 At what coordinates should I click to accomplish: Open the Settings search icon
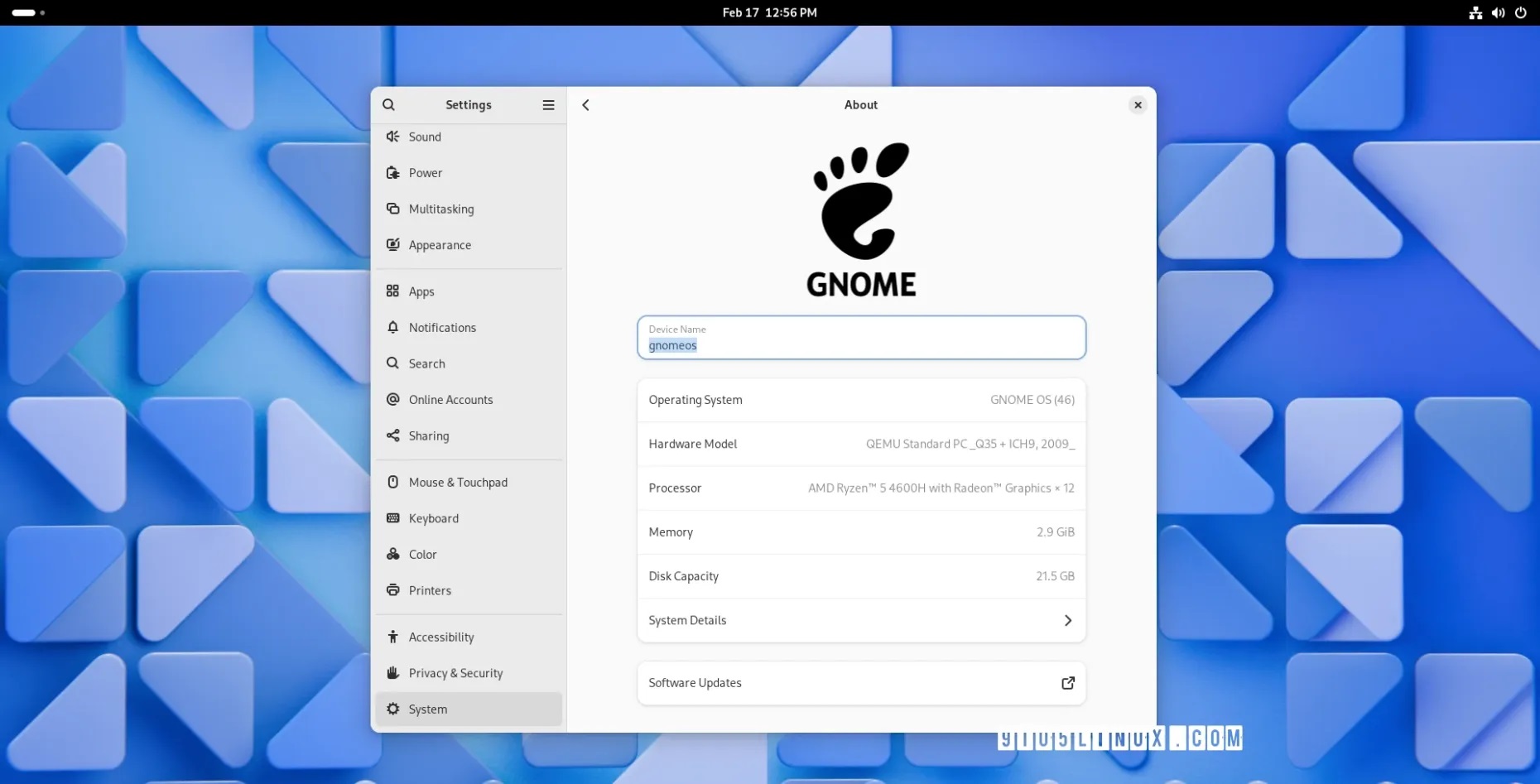pyautogui.click(x=388, y=105)
